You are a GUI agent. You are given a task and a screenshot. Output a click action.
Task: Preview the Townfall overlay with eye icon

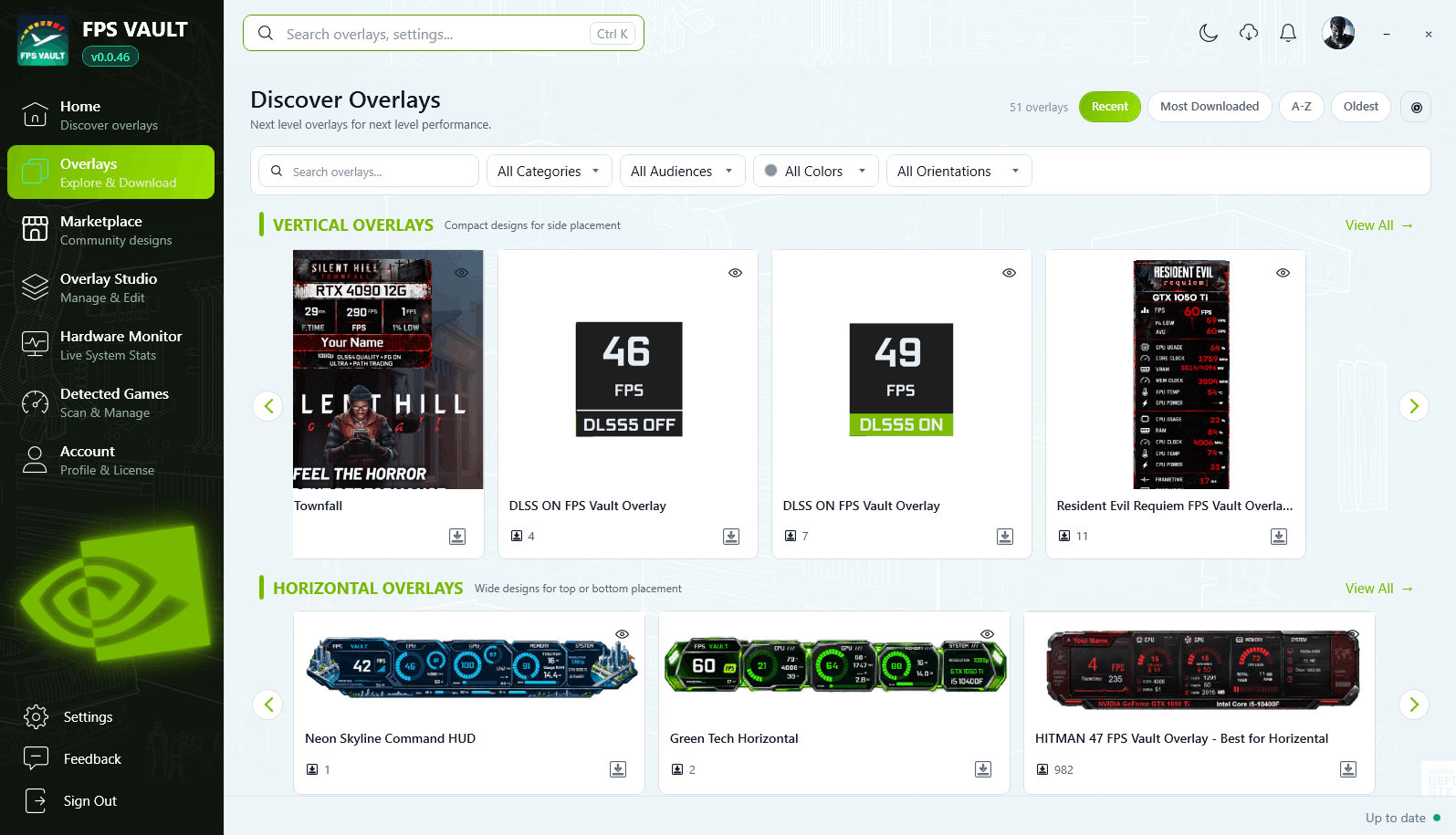coord(461,273)
